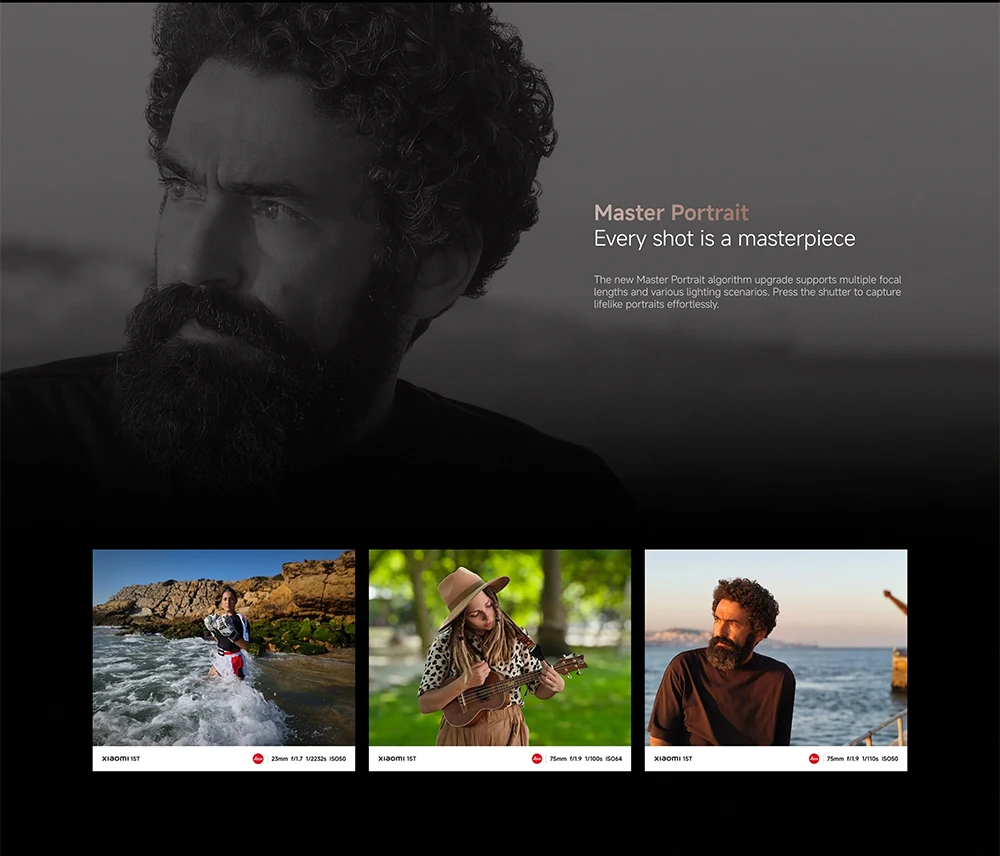Open the photo of the bearded man by the sea
Screen dimensions: 1000x856
pyautogui.click(x=776, y=647)
